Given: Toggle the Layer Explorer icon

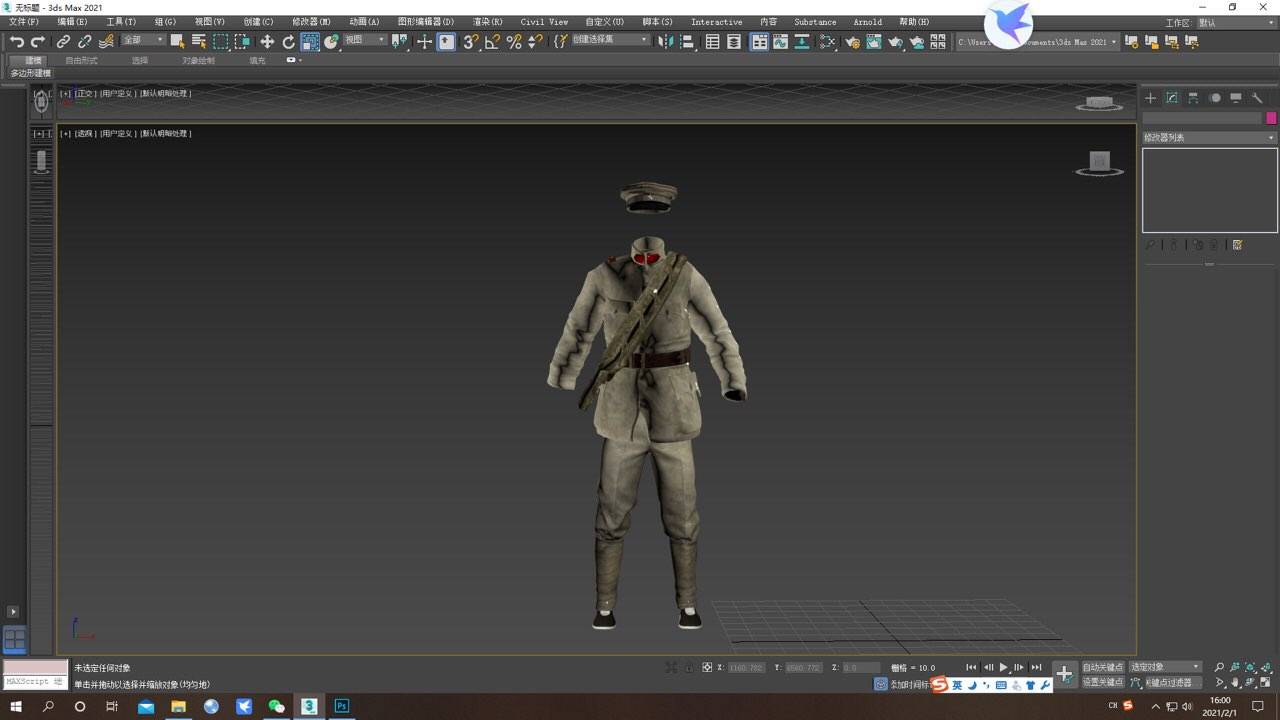Looking at the screenshot, I should point(734,42).
